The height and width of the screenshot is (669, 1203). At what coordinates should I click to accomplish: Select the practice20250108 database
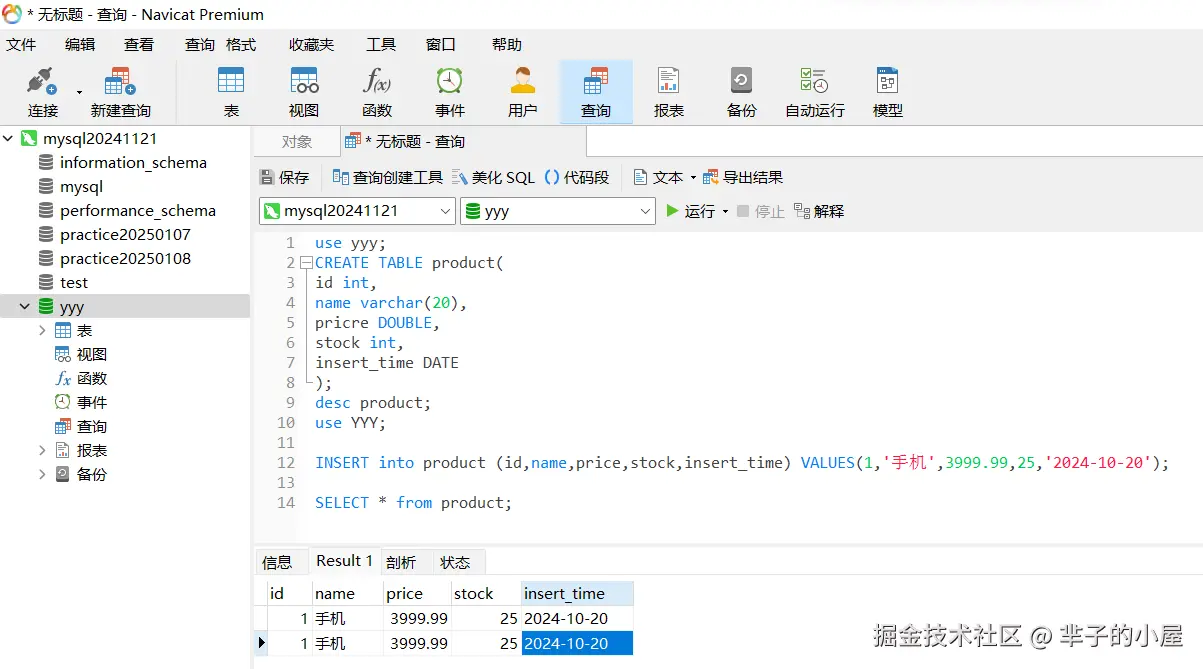click(x=125, y=258)
